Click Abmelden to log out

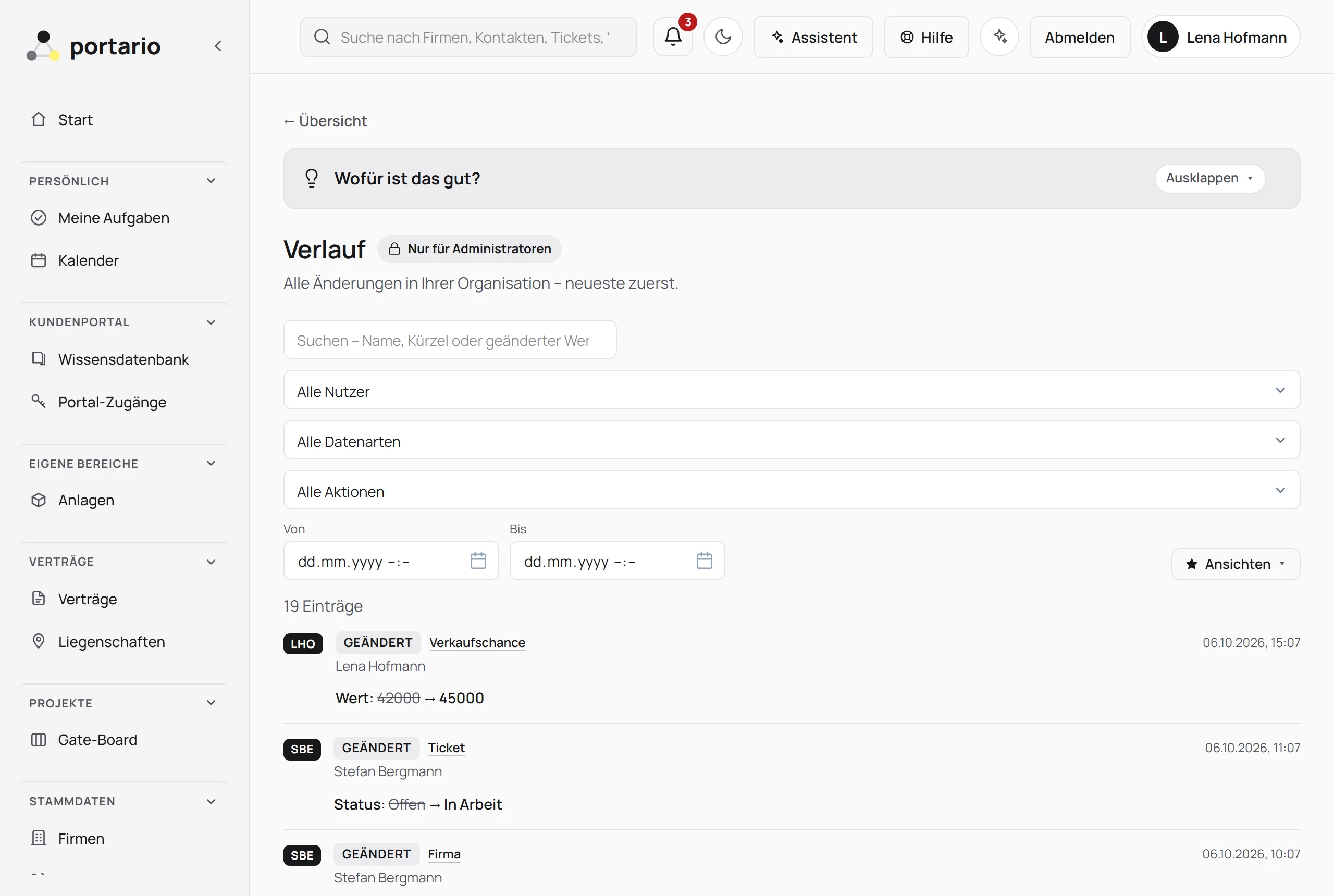1080,37
